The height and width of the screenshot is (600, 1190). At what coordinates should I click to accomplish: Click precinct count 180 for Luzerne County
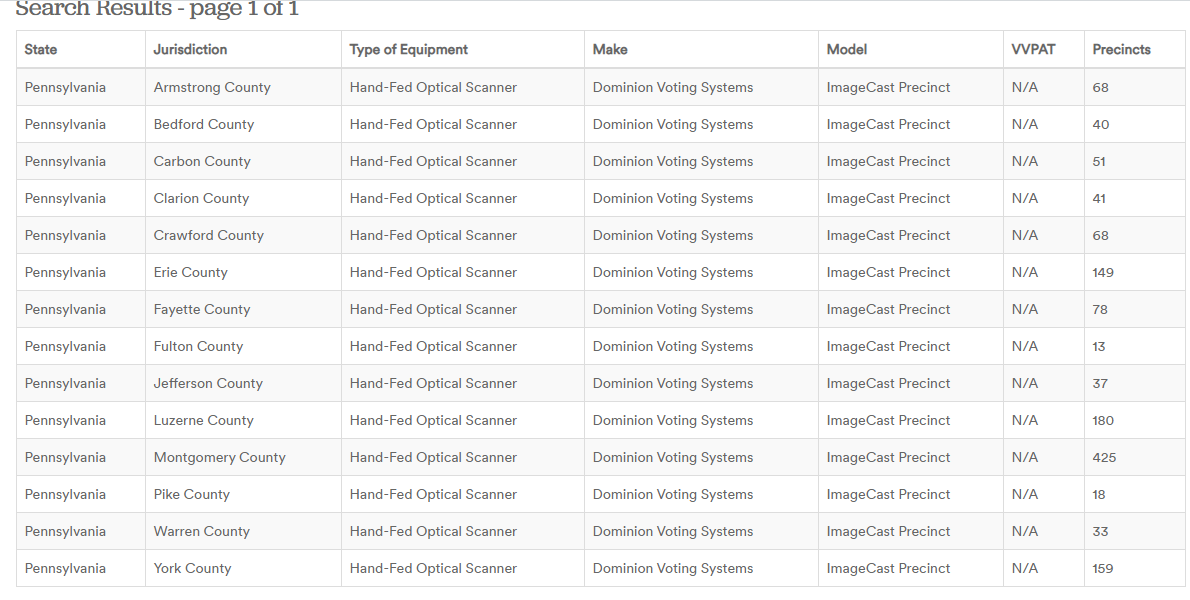(1103, 421)
